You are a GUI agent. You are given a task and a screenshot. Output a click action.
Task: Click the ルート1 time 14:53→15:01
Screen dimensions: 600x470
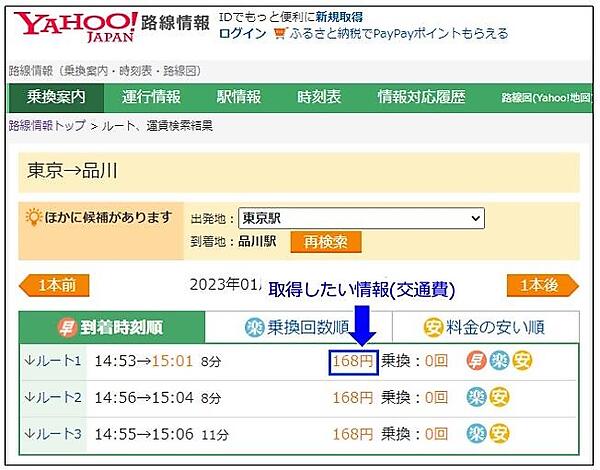pos(143,361)
